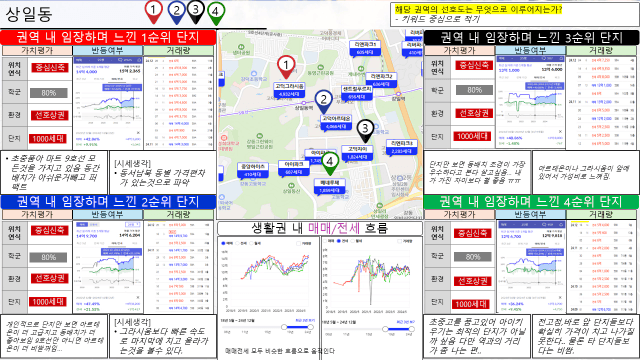This screenshot has height=360, width=640.
Task: Click the 1000세대 tag in the 3순위 section
Action: [472, 136]
